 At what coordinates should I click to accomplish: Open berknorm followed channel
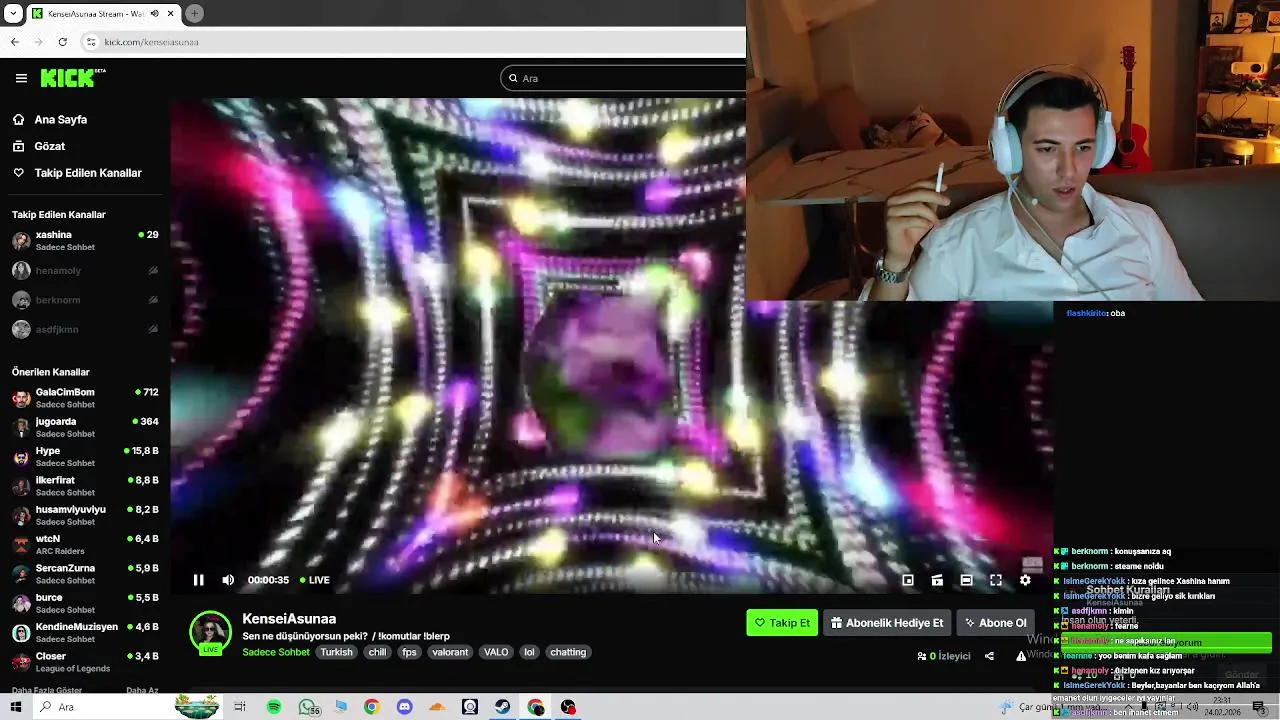[85, 300]
